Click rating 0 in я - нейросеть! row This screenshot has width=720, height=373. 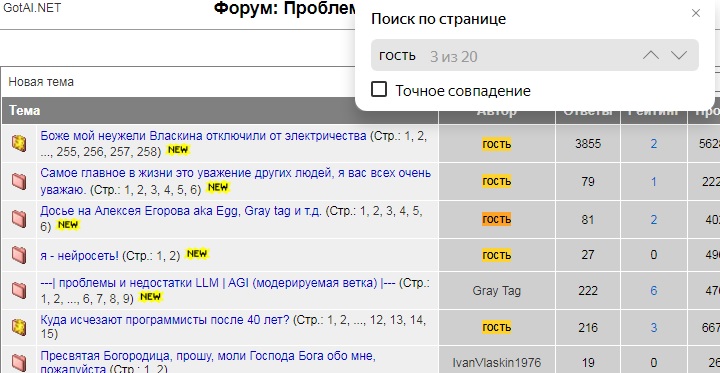(x=653, y=255)
